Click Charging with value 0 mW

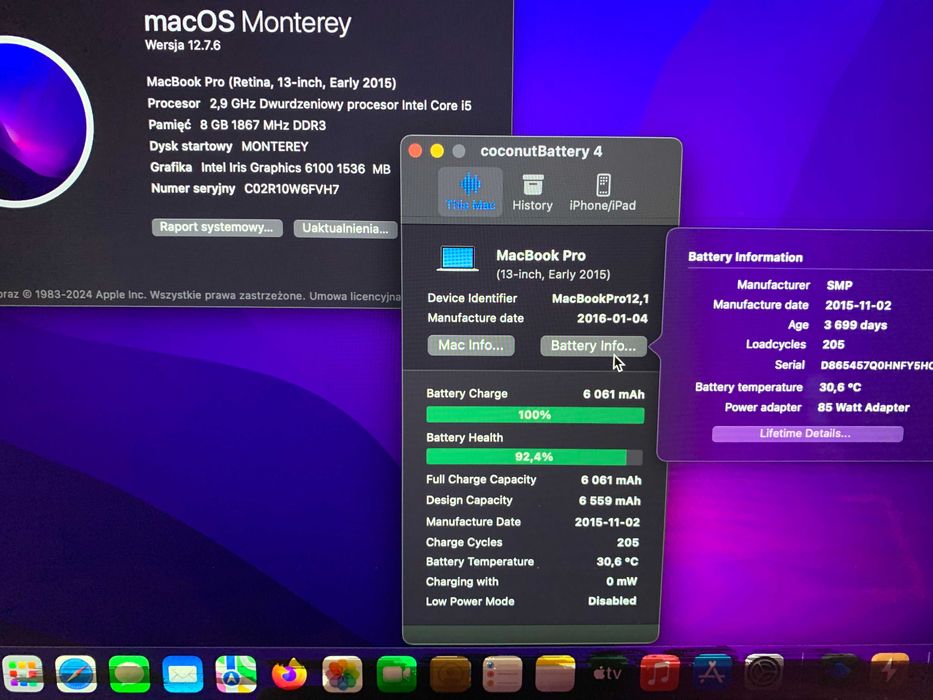[x=621, y=582]
